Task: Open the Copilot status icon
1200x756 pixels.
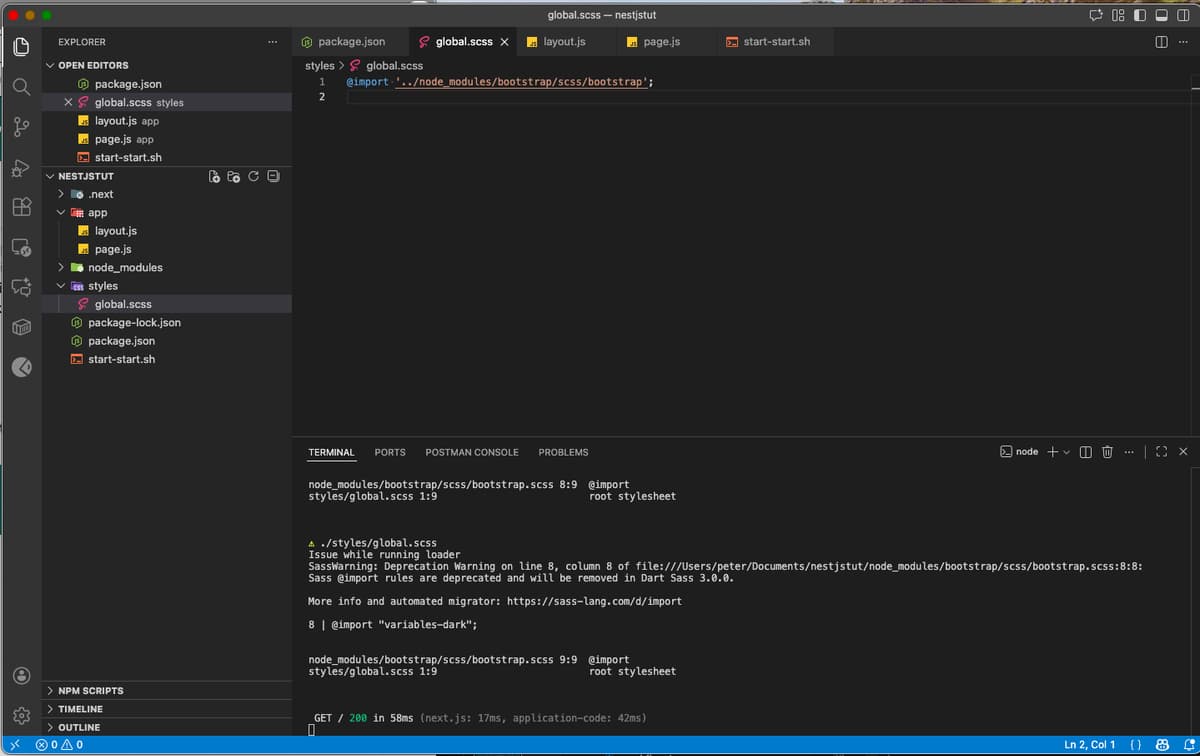Action: pyautogui.click(x=1162, y=745)
